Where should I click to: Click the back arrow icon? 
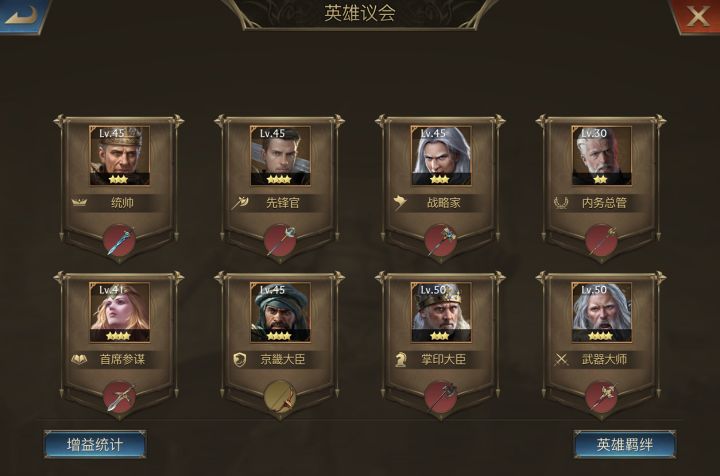click(22, 15)
